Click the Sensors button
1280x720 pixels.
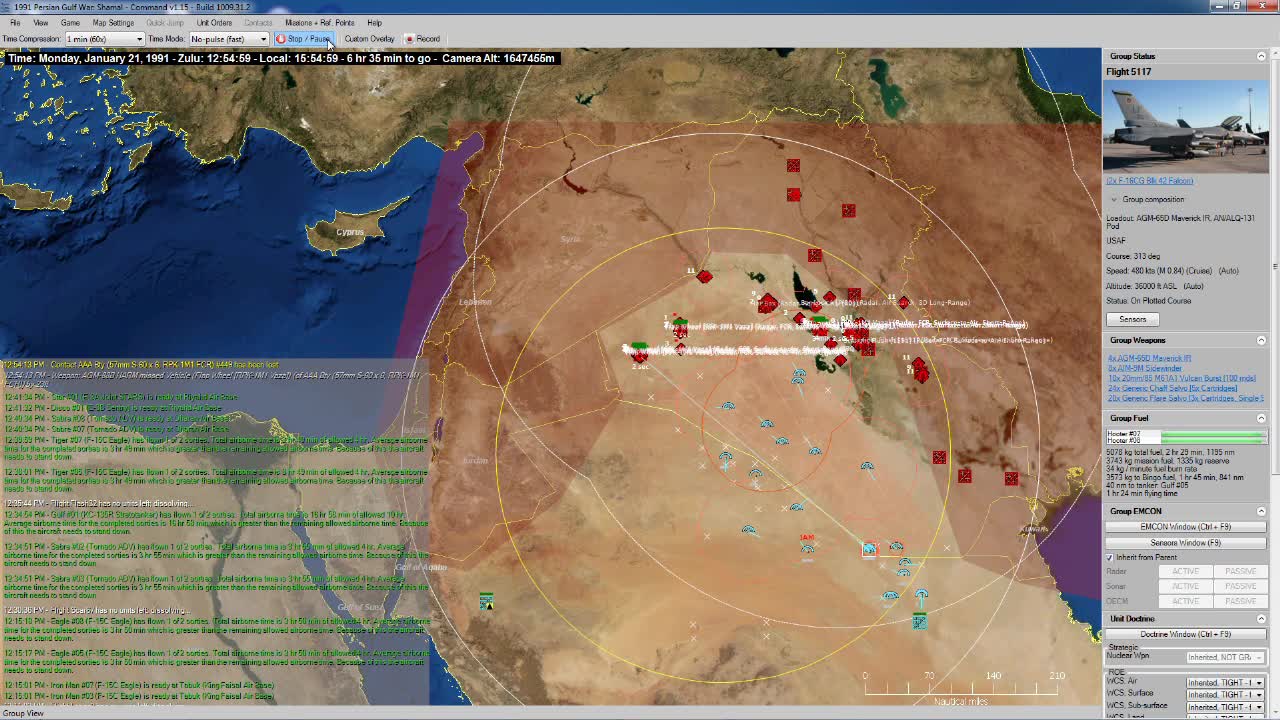(1132, 319)
